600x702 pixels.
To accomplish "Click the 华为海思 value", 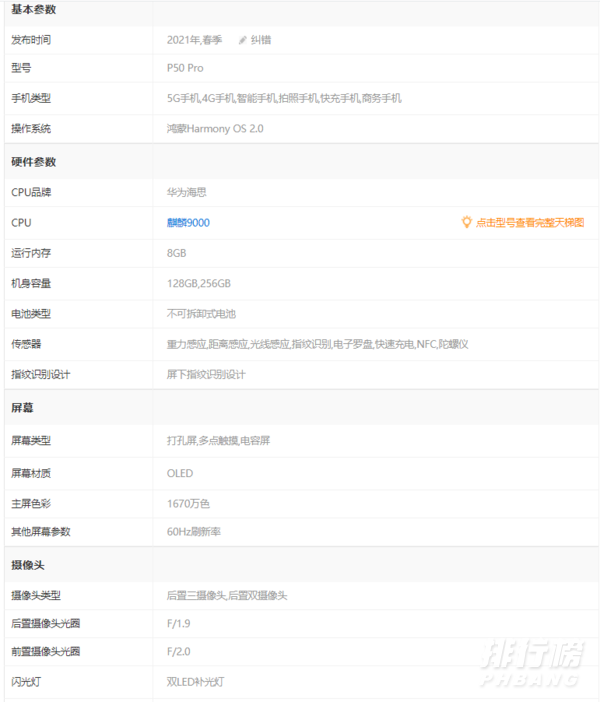I will [x=187, y=193].
